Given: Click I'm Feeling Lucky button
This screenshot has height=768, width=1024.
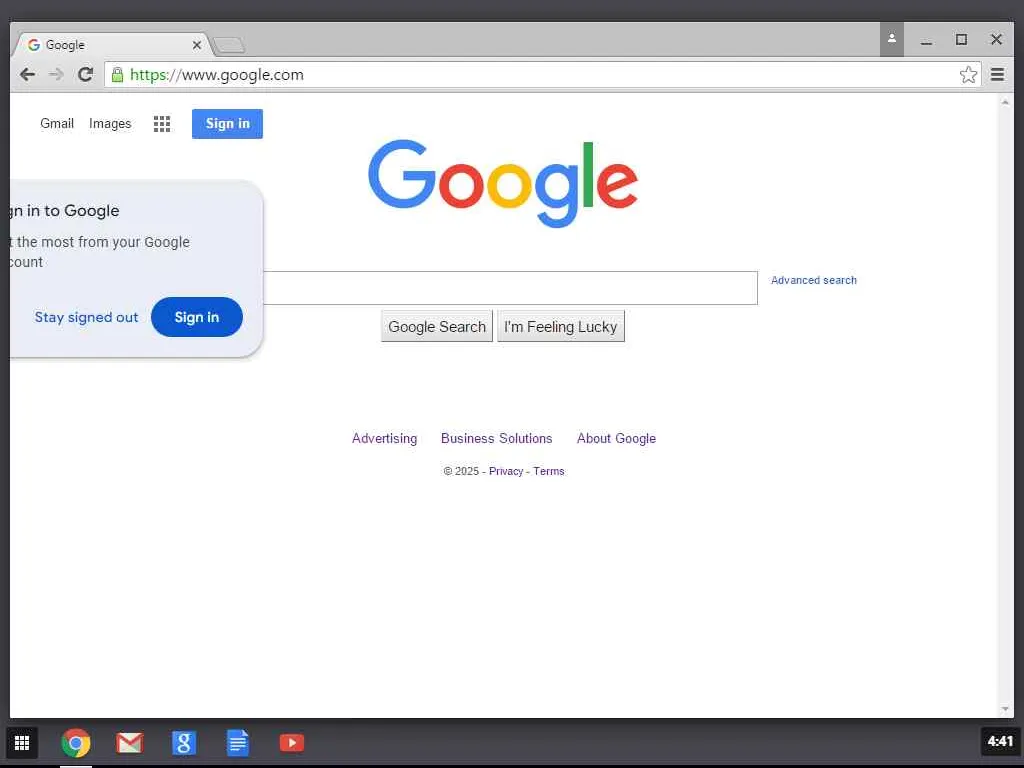Looking at the screenshot, I should coord(561,327).
